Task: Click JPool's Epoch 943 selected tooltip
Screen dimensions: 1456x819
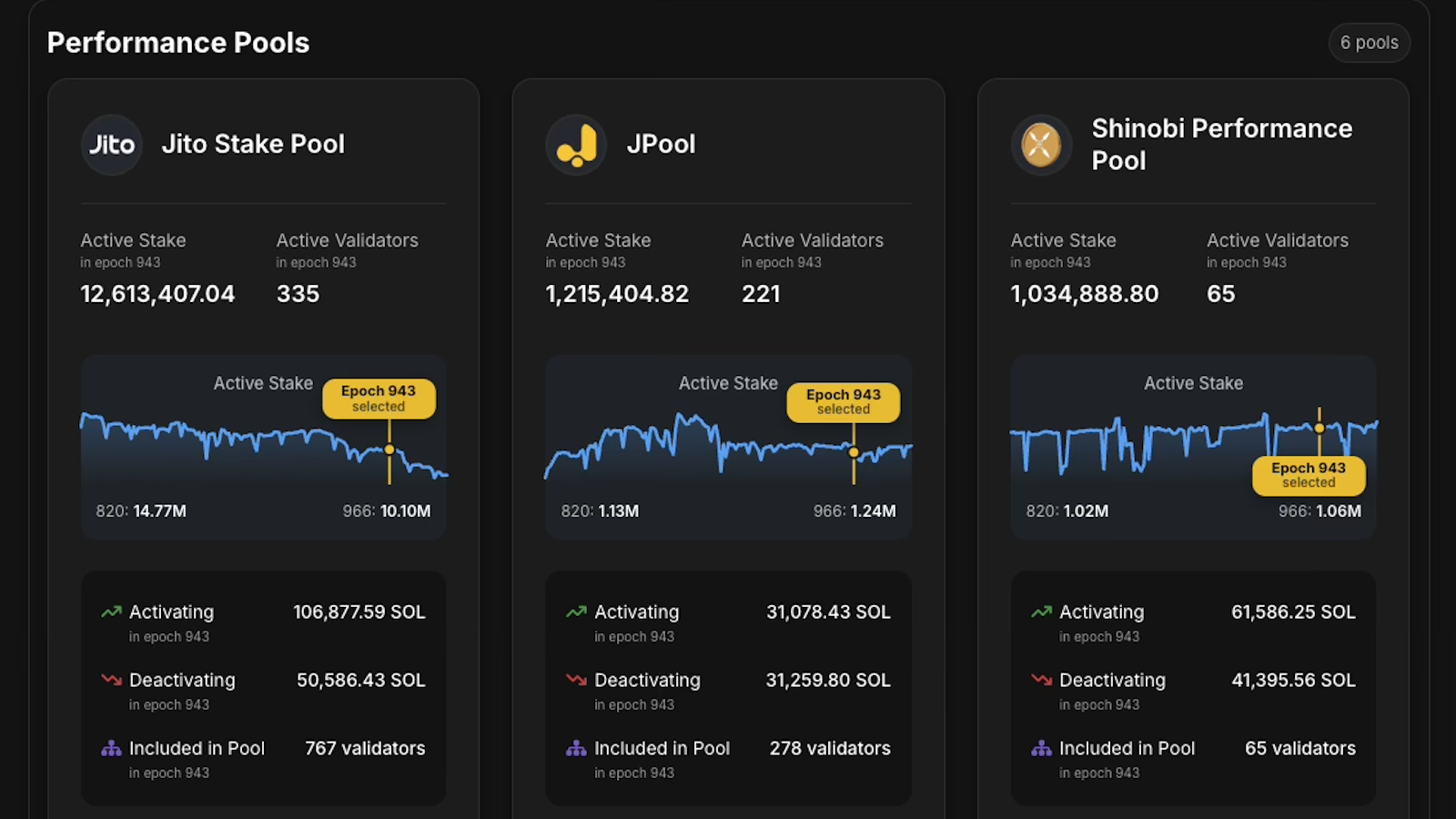Action: tap(844, 401)
